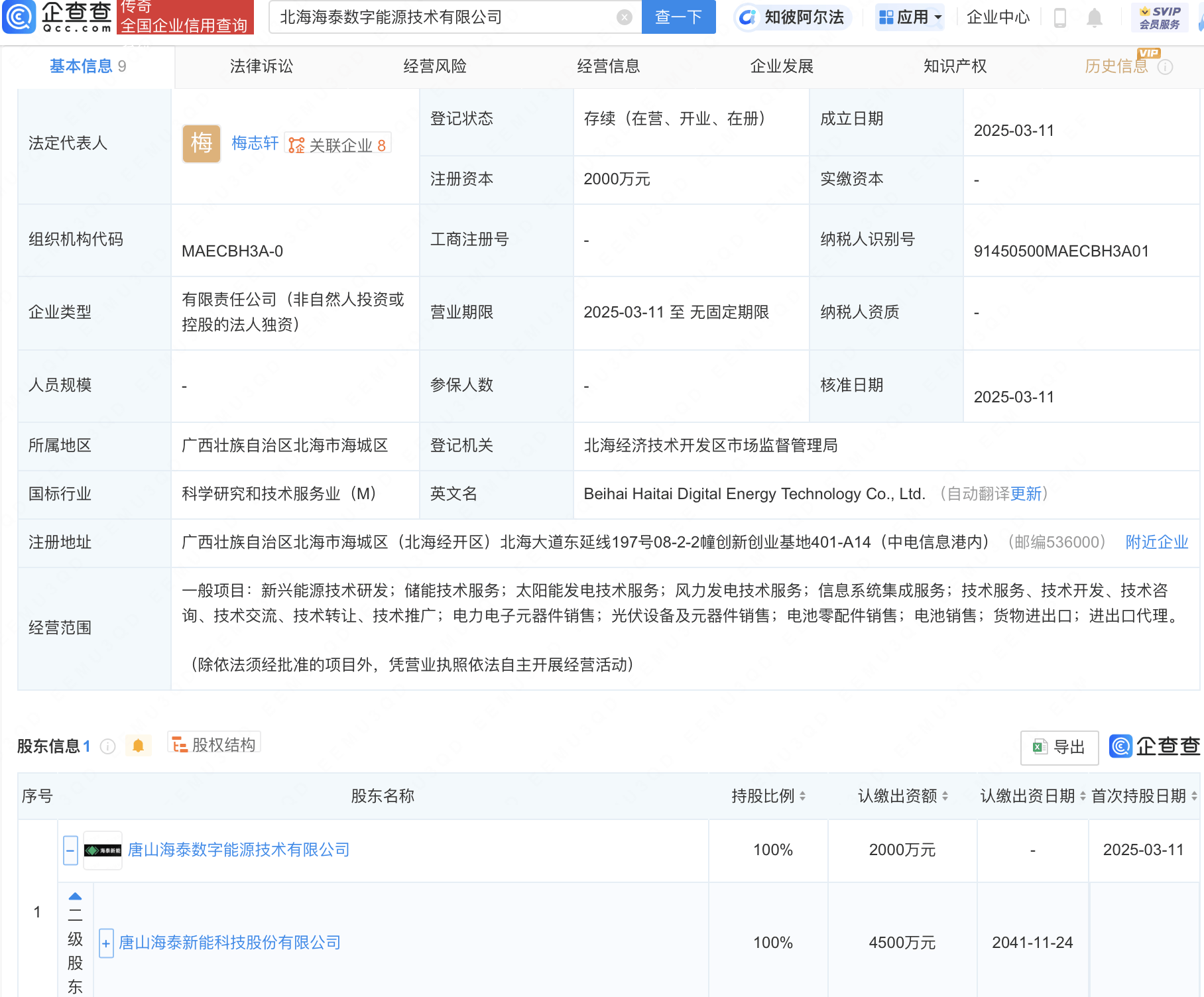Click the 2041-11-24 date cell

1032,943
